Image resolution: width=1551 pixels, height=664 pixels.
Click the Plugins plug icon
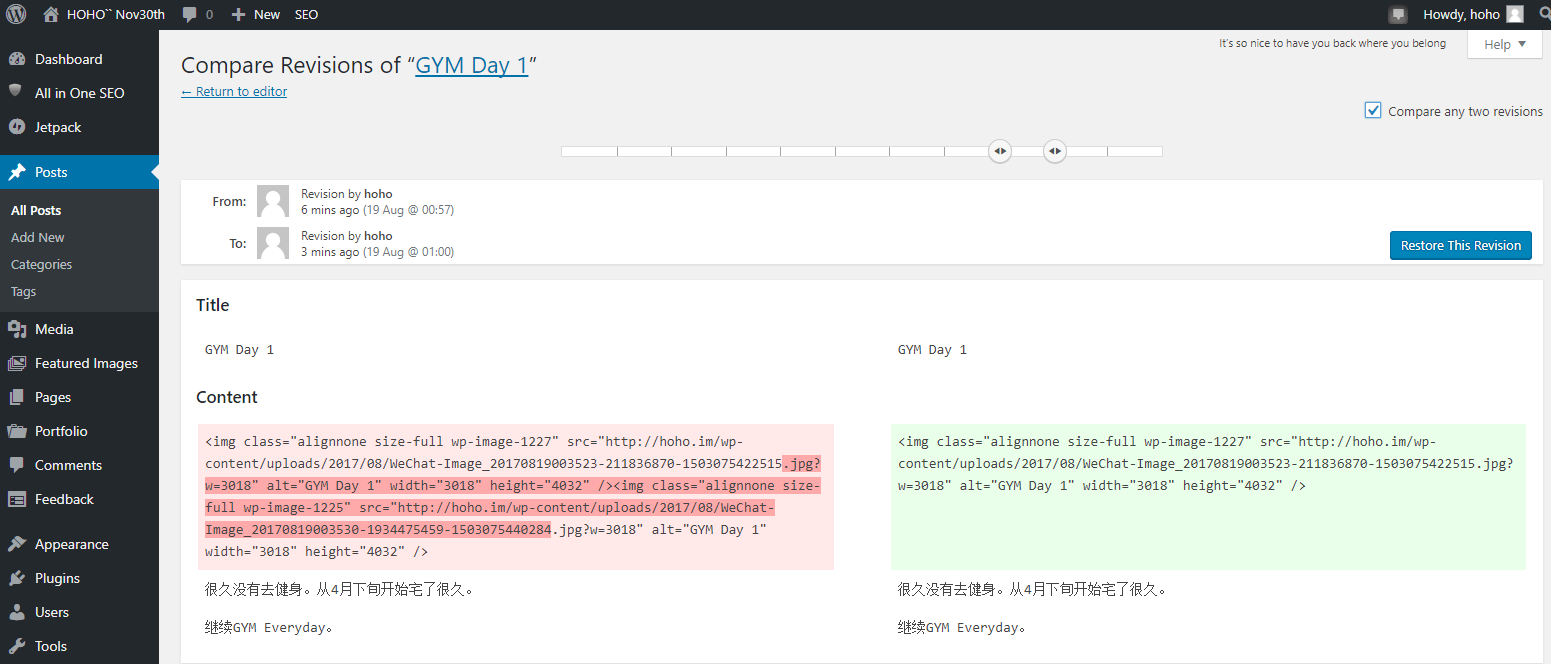(16, 578)
